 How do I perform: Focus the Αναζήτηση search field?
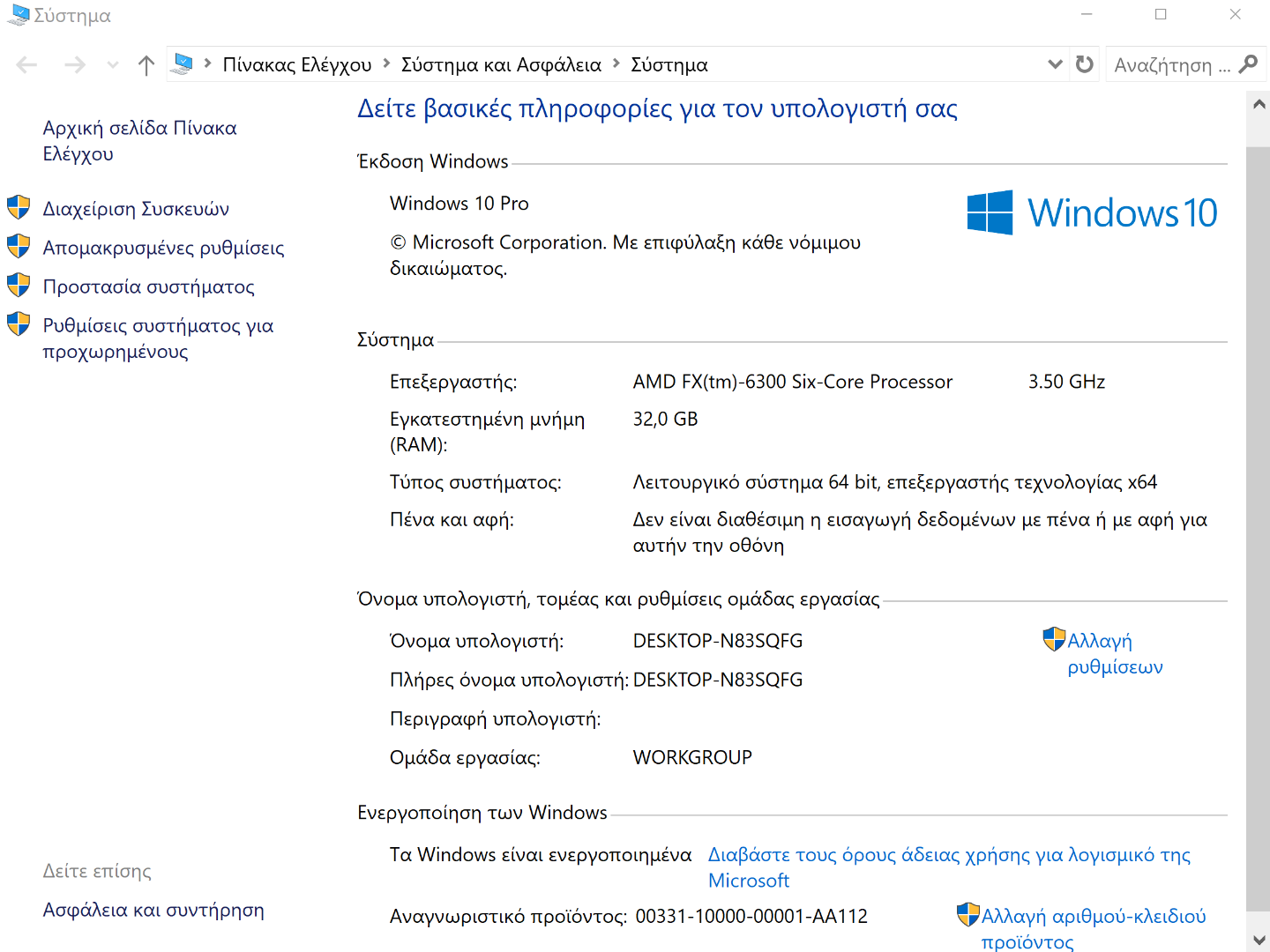1173,65
